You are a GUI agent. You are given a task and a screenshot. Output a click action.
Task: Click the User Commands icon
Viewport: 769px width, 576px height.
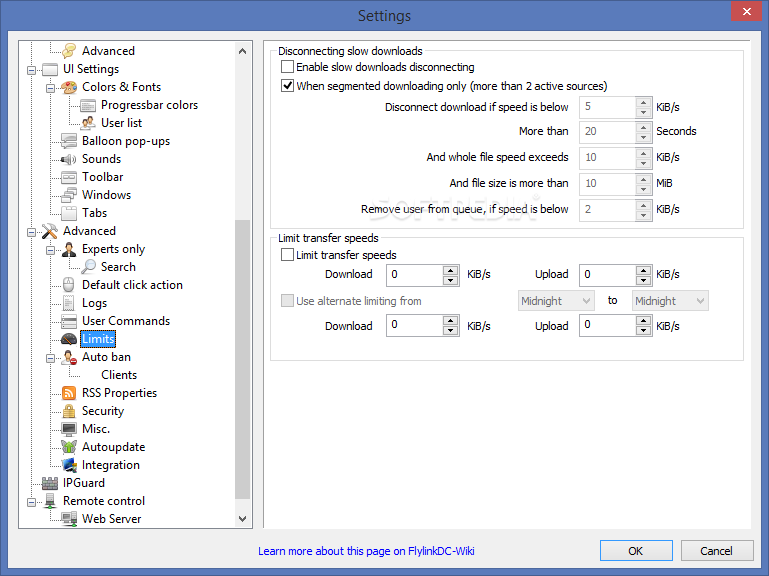coord(69,321)
